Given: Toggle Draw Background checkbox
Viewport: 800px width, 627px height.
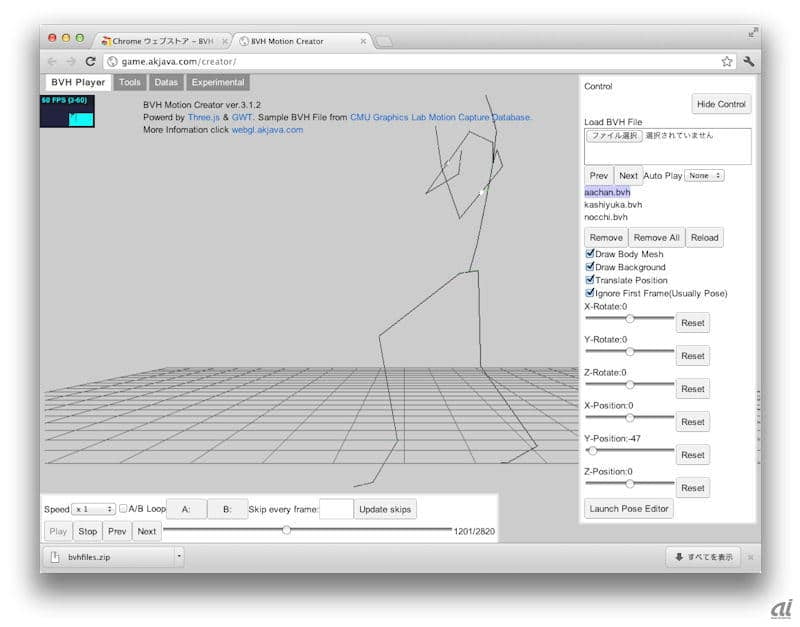Looking at the screenshot, I should click(589, 266).
